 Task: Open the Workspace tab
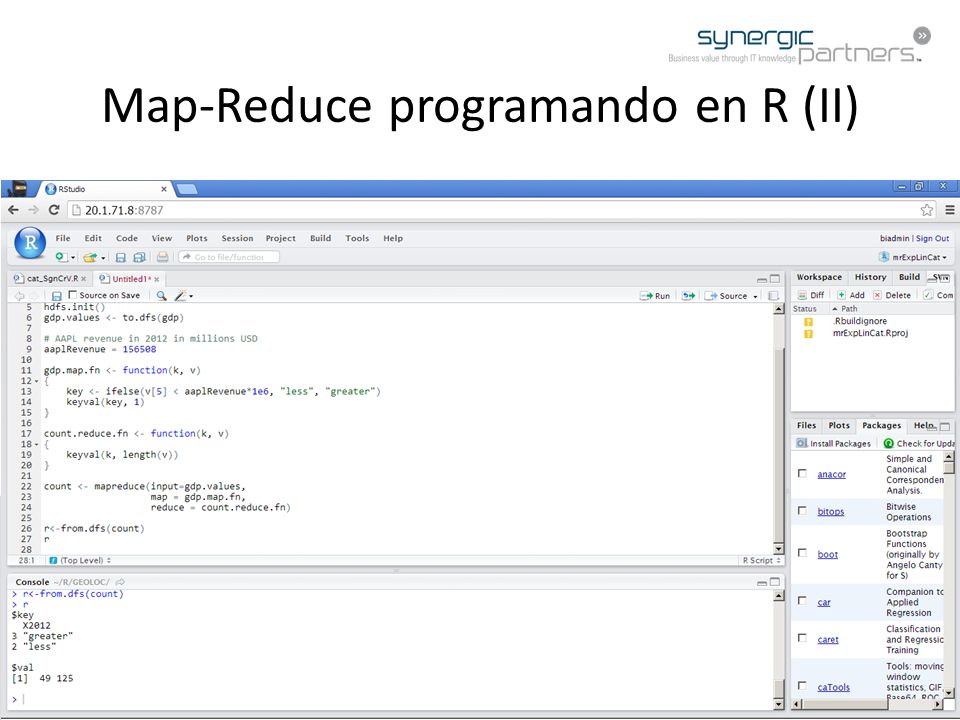click(819, 277)
